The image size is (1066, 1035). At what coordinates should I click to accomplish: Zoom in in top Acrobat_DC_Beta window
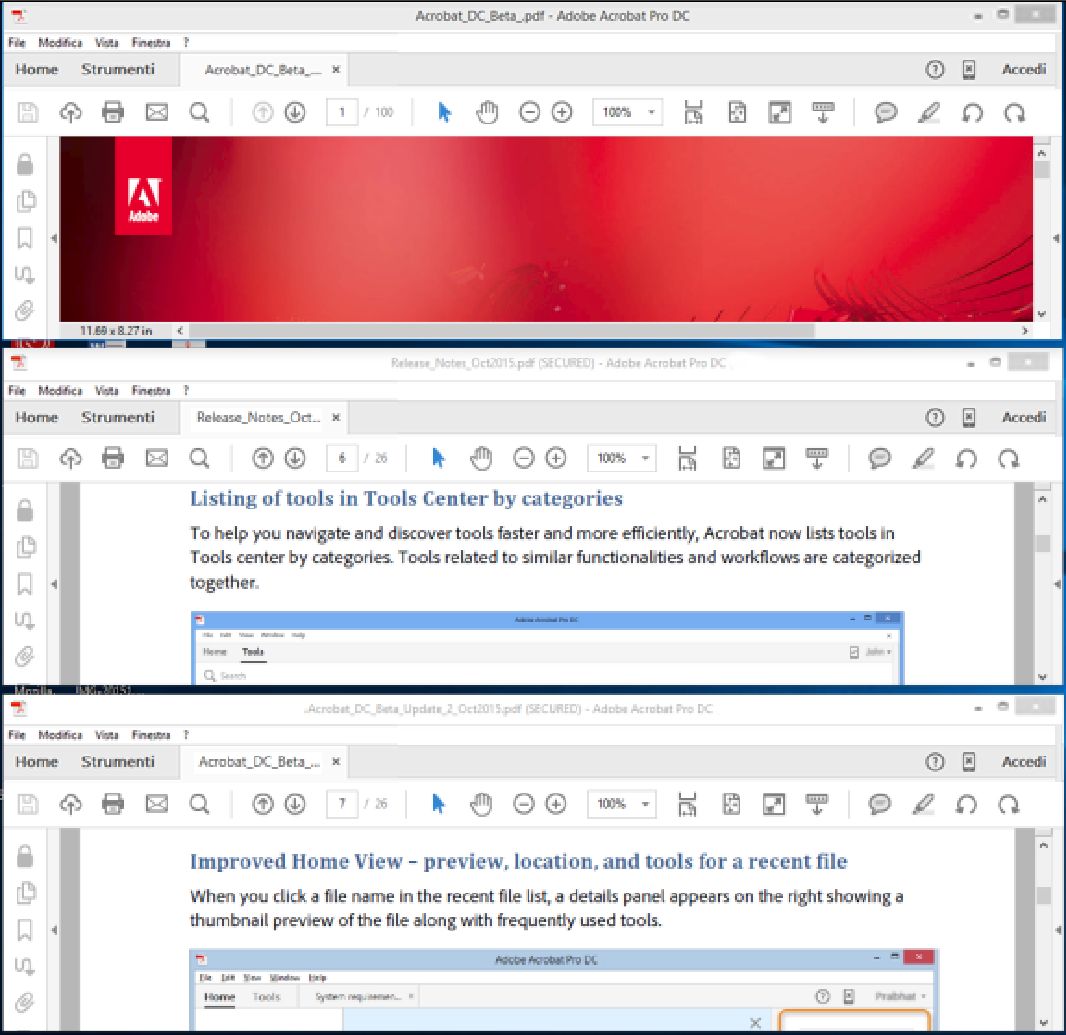(x=562, y=112)
